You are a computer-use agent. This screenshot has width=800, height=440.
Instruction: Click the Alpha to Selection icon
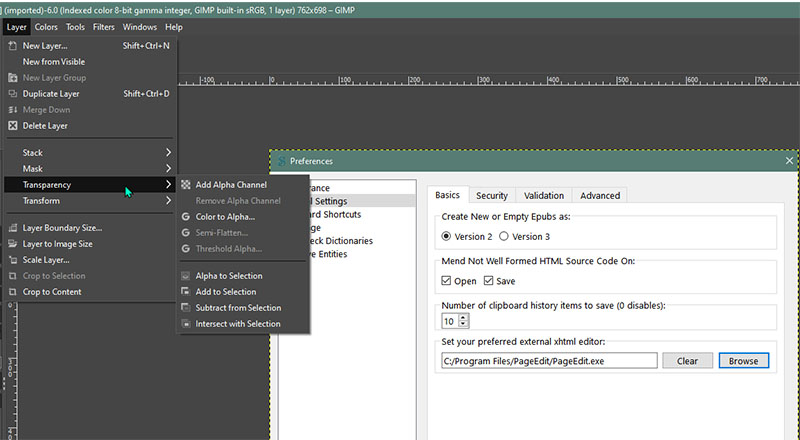(x=186, y=276)
